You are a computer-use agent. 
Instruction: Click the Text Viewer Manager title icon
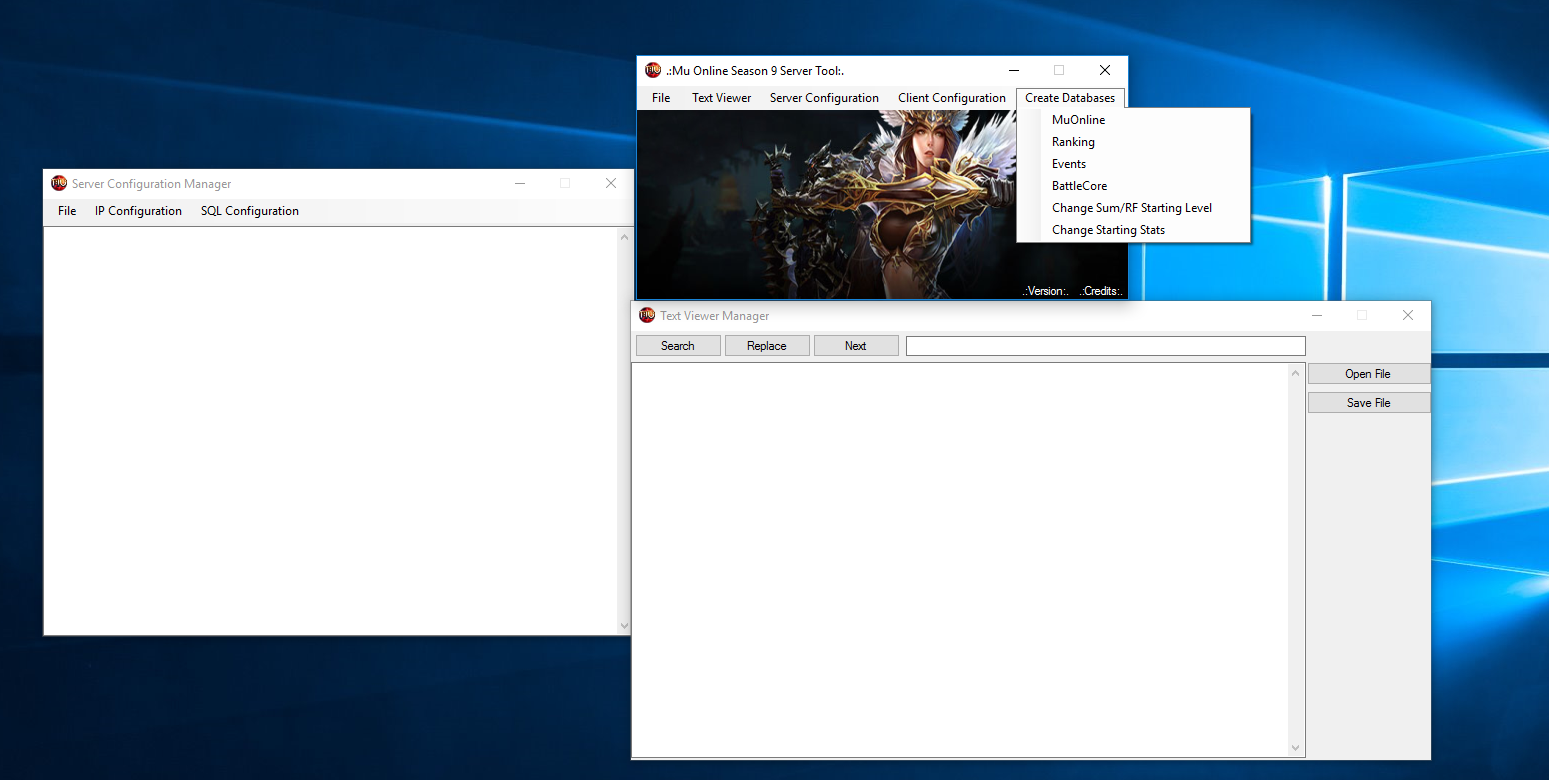[647, 315]
